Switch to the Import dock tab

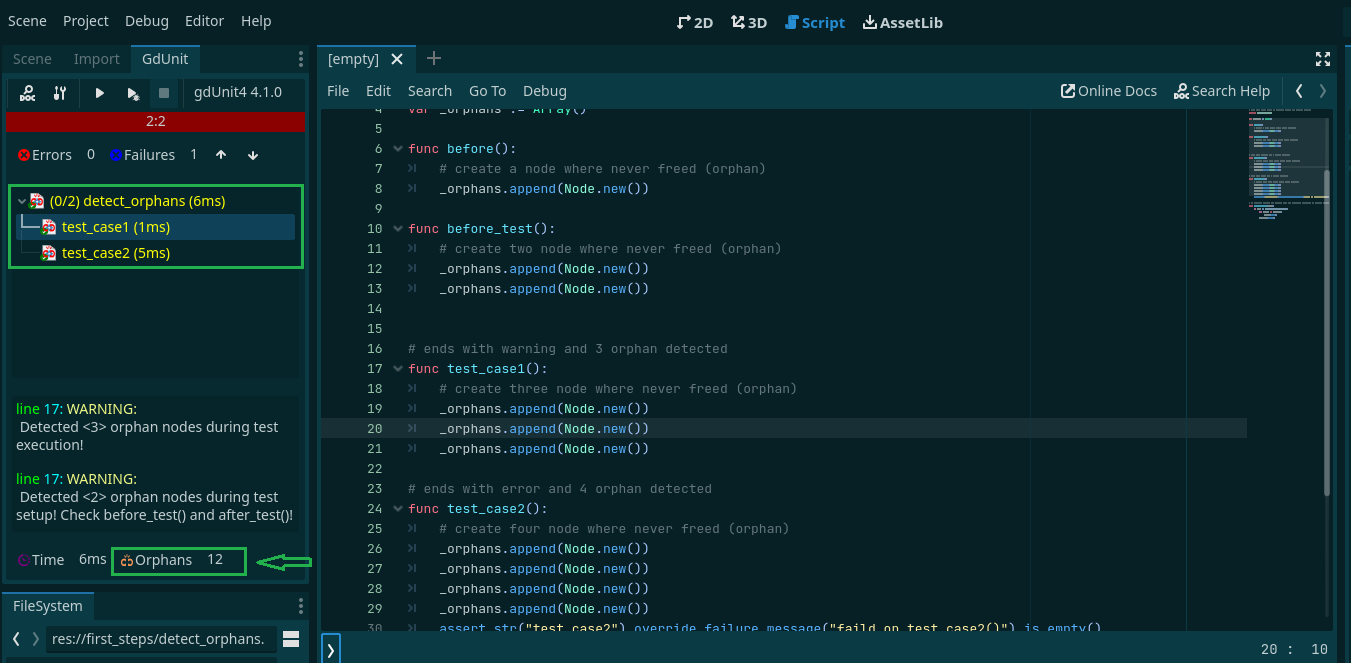(x=96, y=59)
